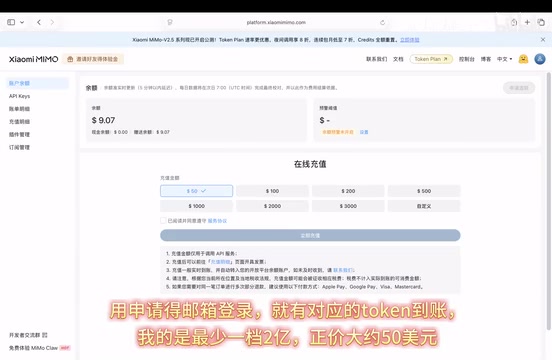
Task: Open 文档 in the top navigation
Action: pos(398,59)
